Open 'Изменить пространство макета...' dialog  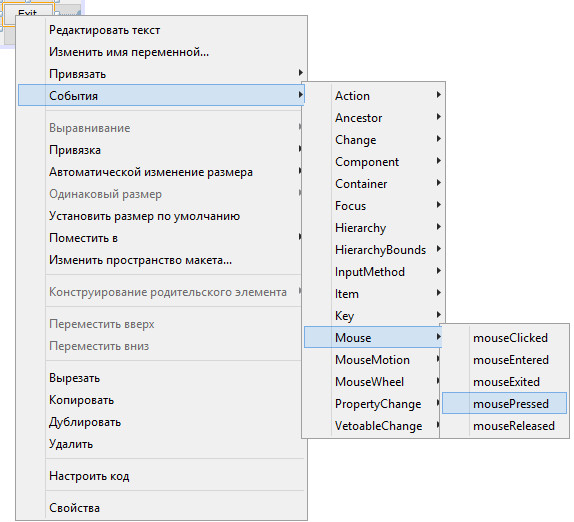(161, 260)
